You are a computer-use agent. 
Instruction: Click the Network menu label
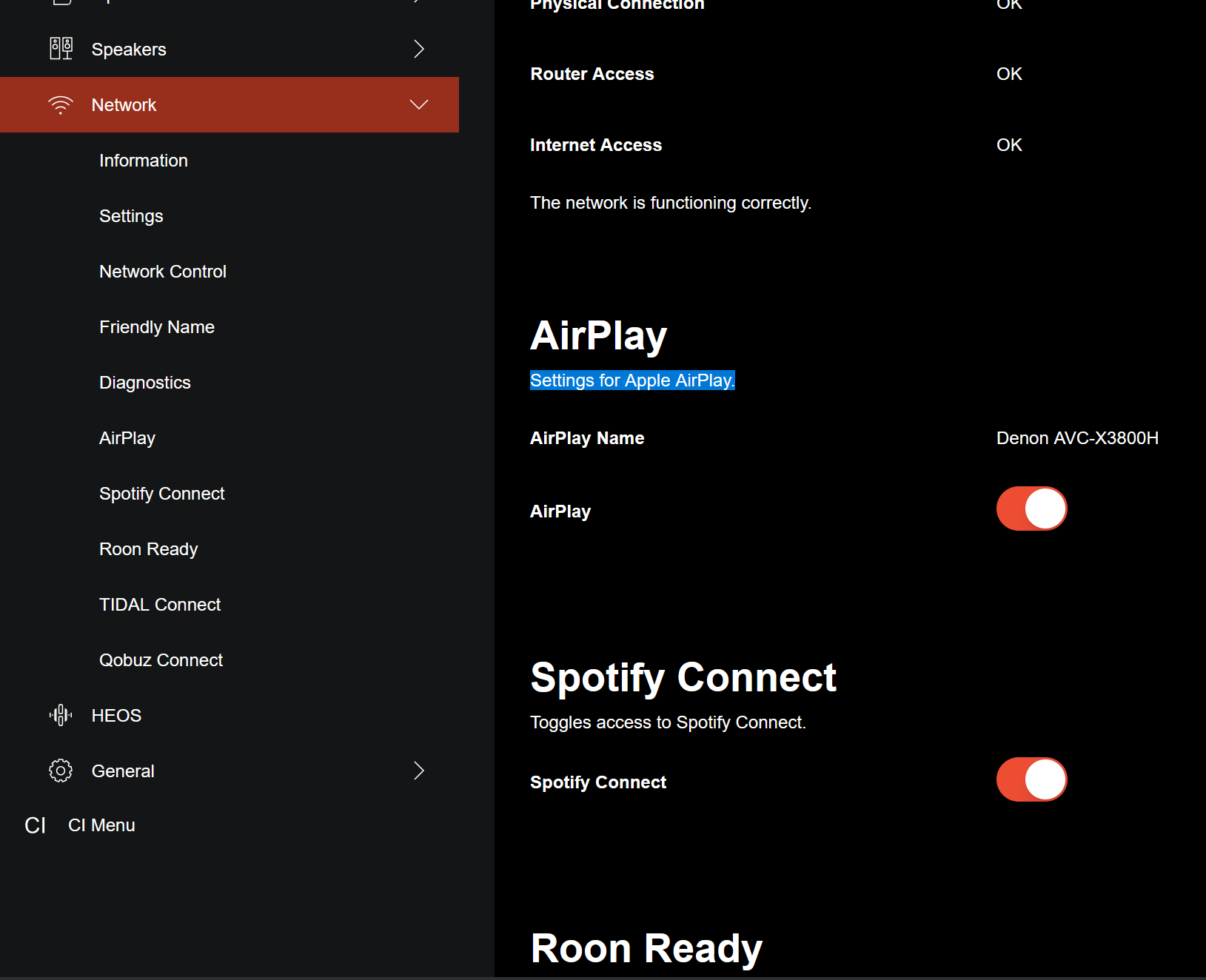coord(124,105)
